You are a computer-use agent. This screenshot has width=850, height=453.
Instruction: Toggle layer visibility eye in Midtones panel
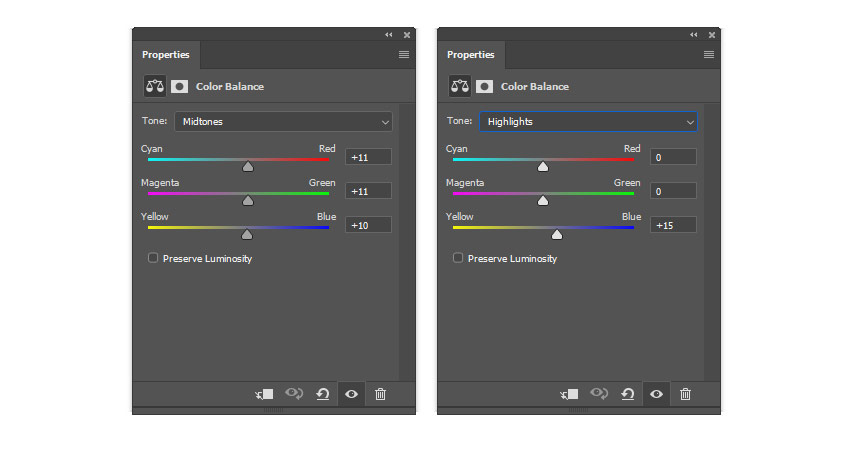[351, 394]
